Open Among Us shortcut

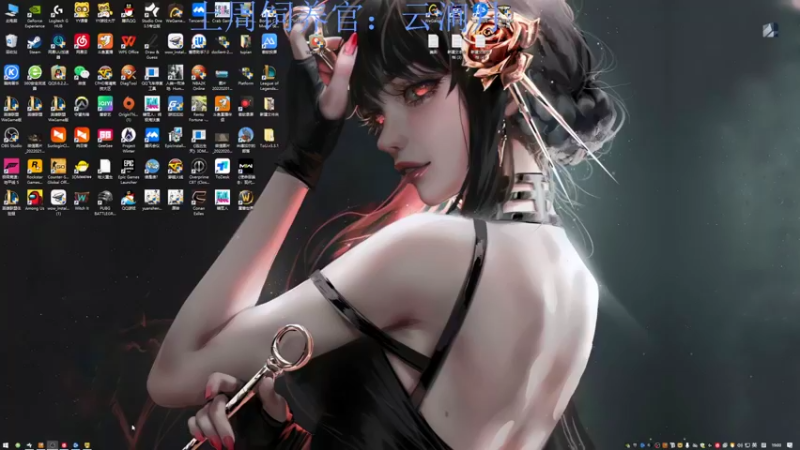35,197
